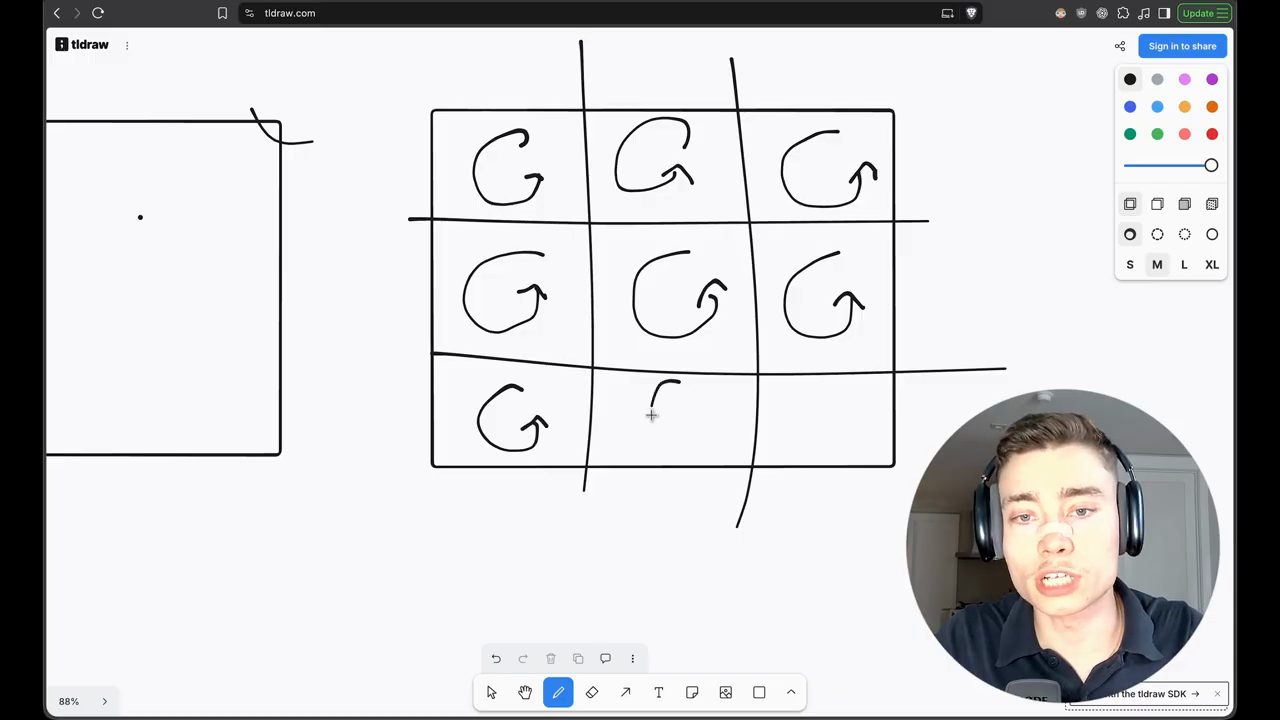
Task: Open the browser extensions puzzle icon
Action: click(1123, 13)
